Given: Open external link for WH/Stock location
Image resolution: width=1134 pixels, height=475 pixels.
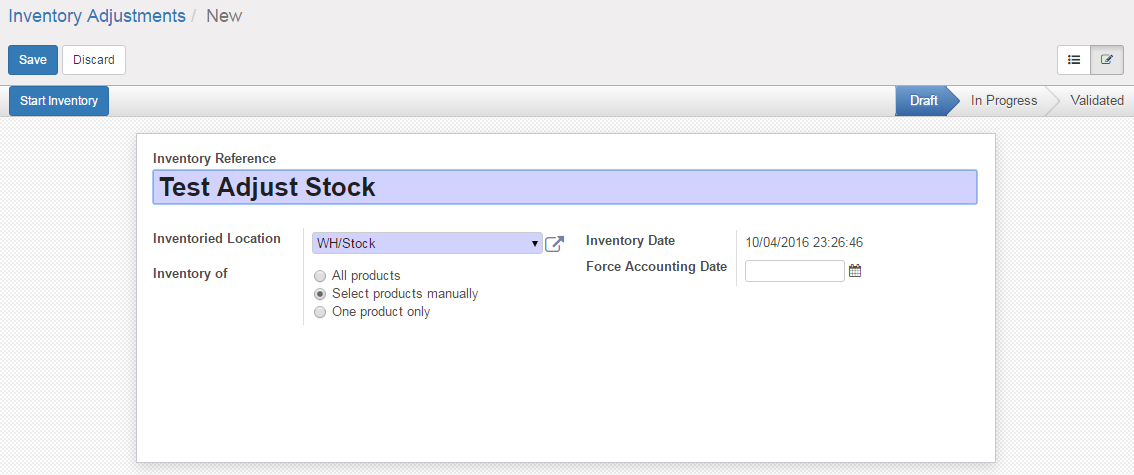Looking at the screenshot, I should (555, 243).
